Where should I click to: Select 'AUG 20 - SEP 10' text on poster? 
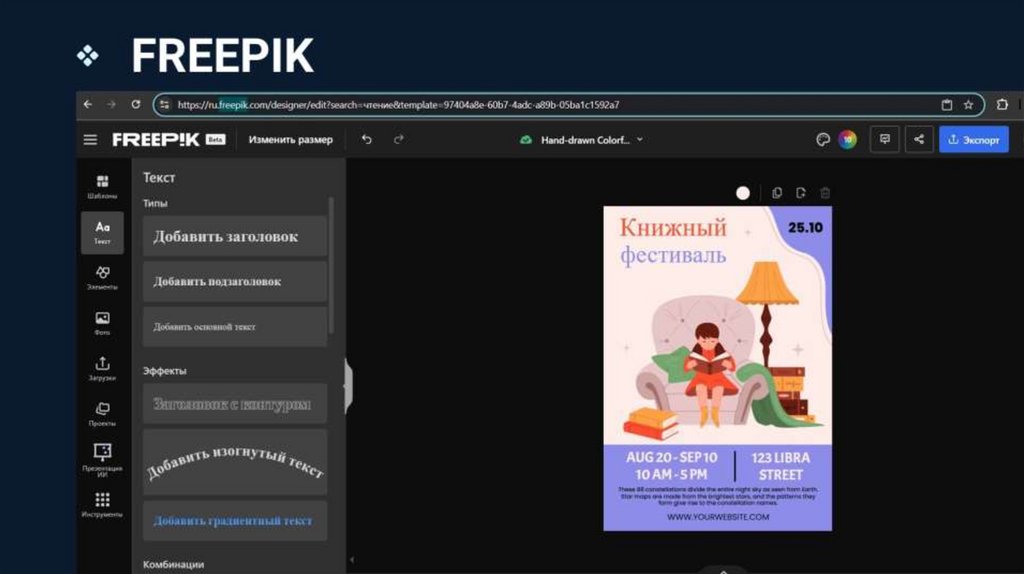(x=671, y=457)
